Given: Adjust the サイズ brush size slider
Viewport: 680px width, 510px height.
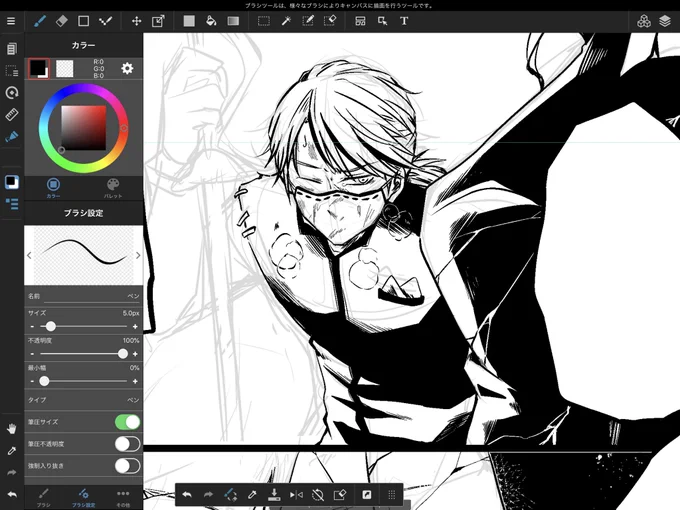Looking at the screenshot, I should 83,326.
